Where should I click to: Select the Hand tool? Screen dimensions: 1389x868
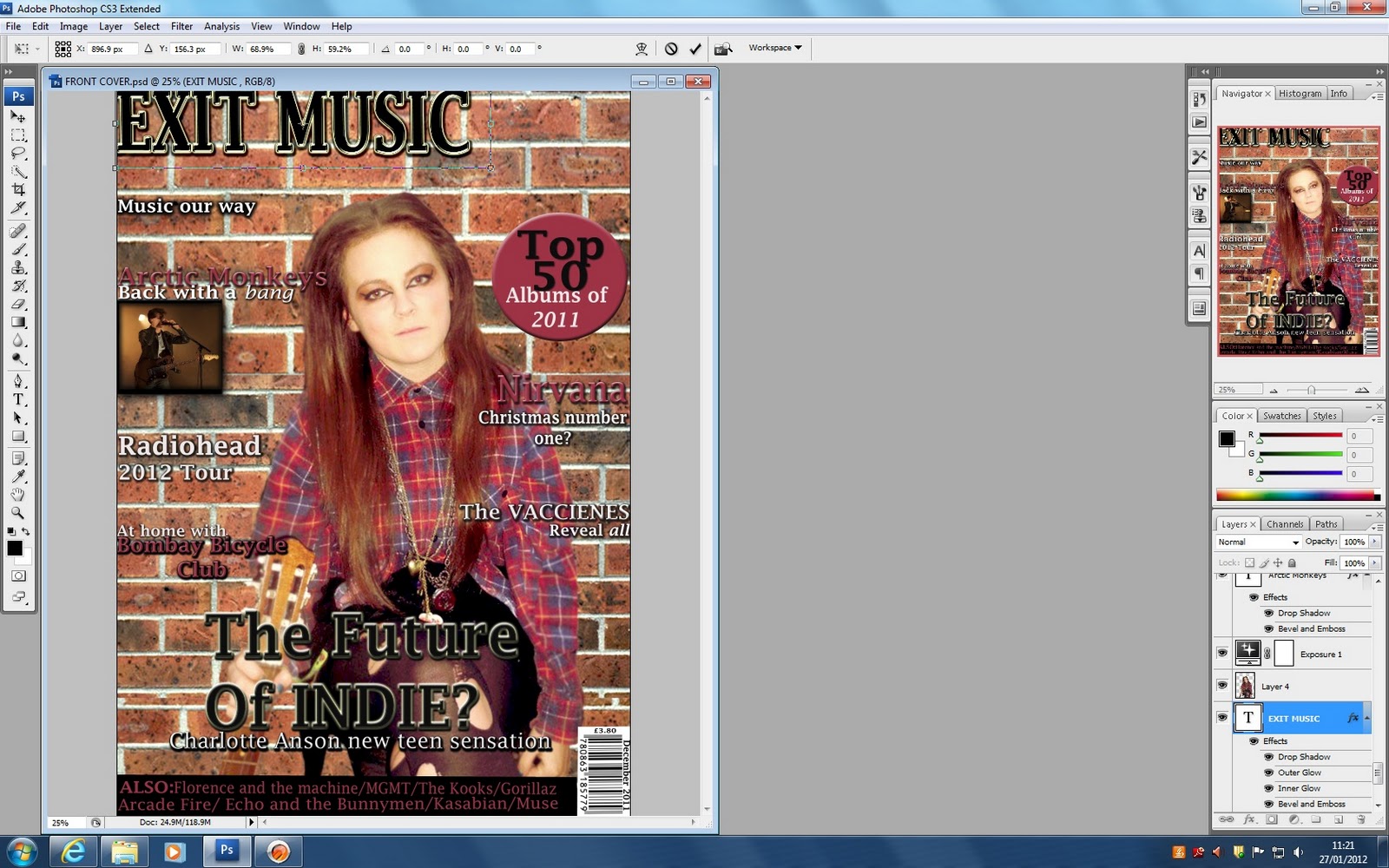coord(18,494)
